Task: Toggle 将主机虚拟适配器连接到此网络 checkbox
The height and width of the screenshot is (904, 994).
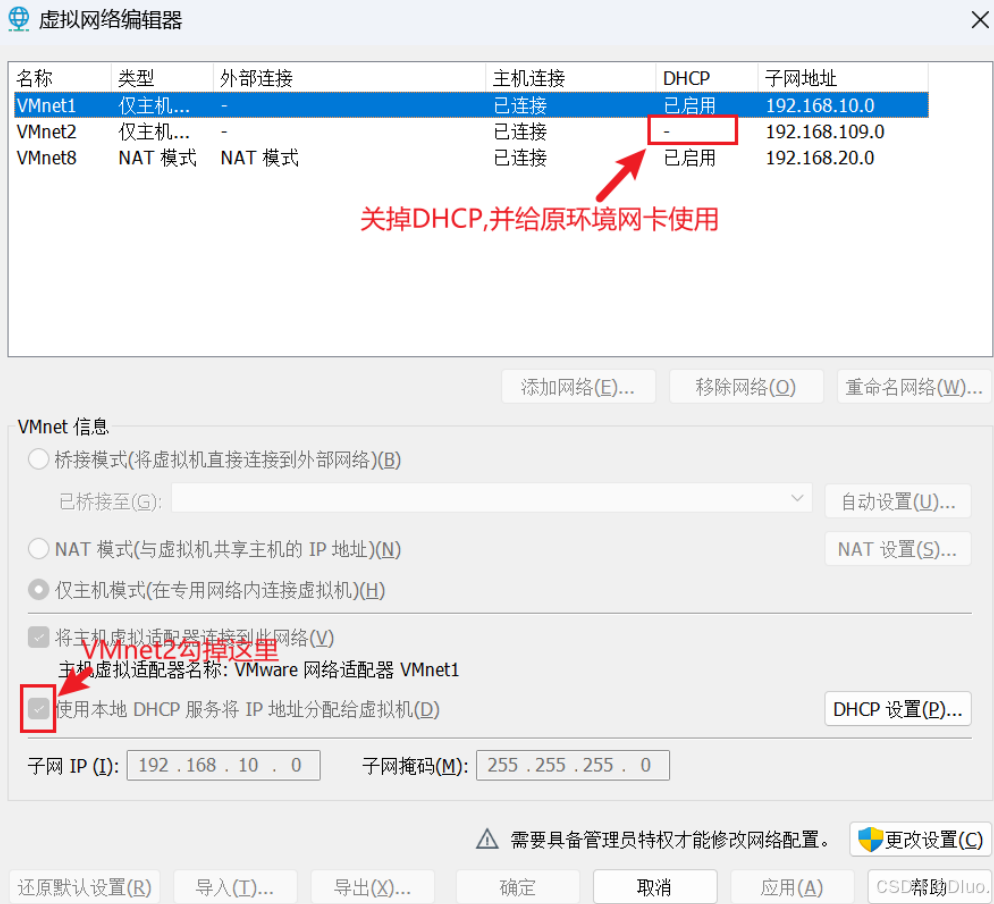Action: (x=39, y=637)
